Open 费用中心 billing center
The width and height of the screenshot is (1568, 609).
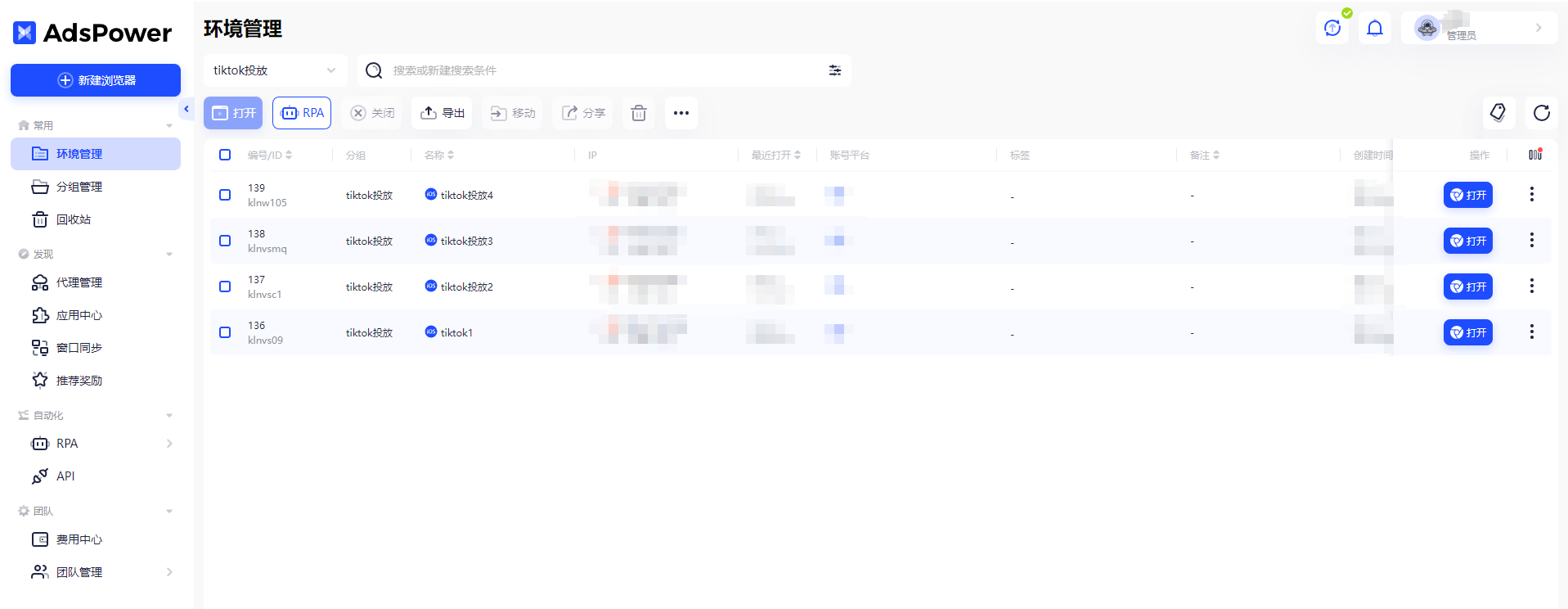(x=96, y=539)
